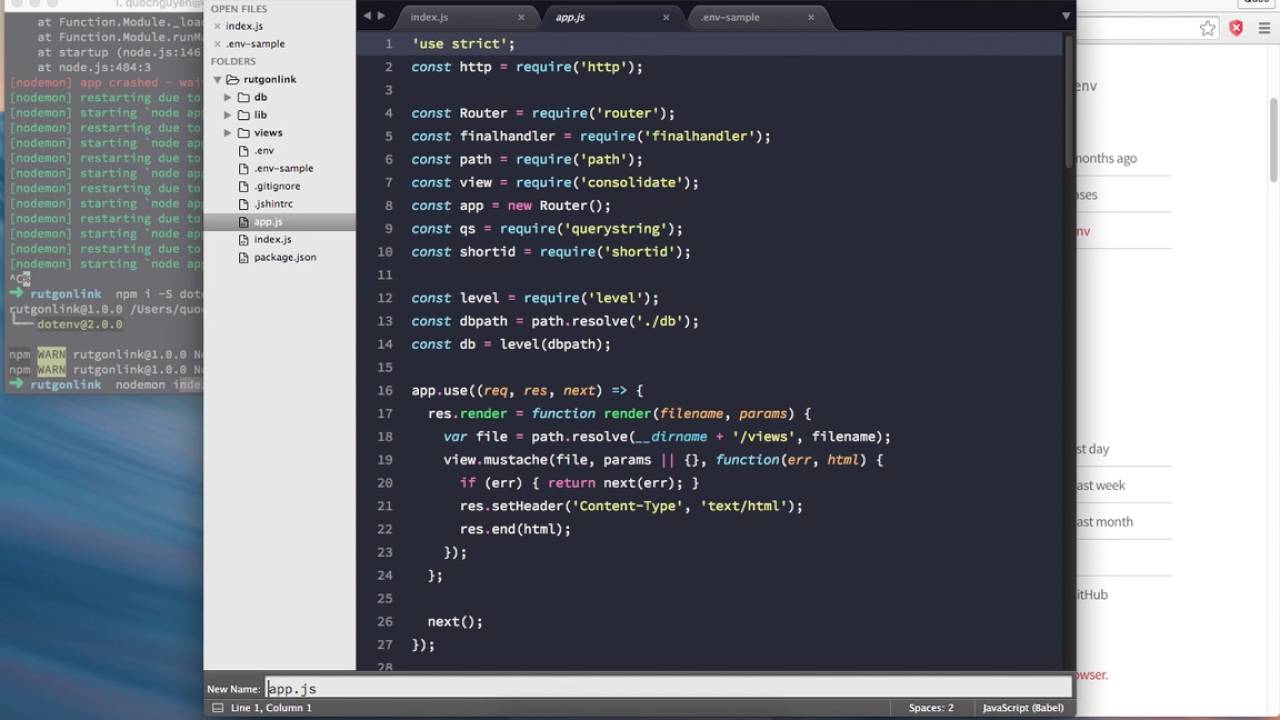Click the .env file icon in sidebar
The width and height of the screenshot is (1280, 720).
[243, 150]
